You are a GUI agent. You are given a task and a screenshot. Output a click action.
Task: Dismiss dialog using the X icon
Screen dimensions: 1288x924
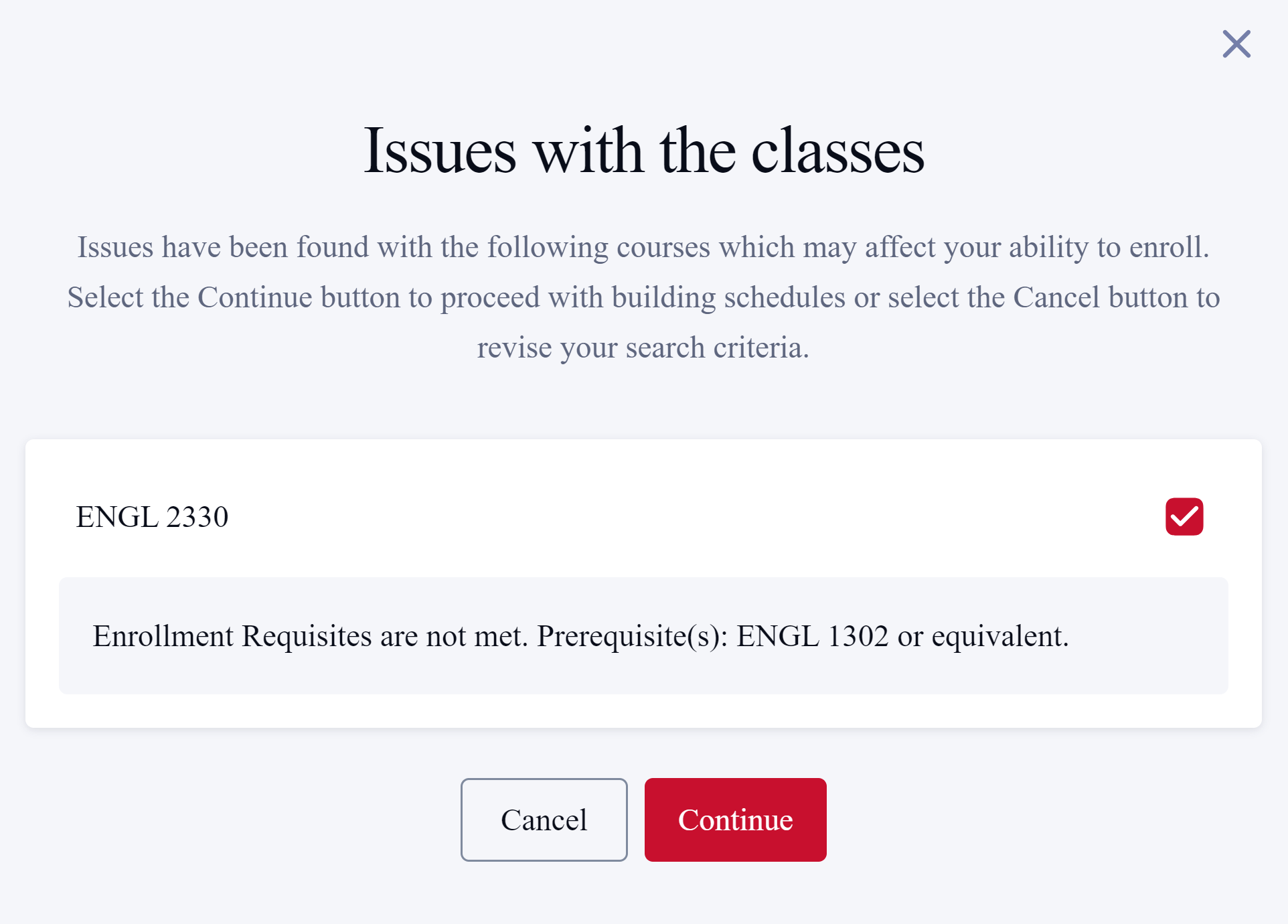[x=1236, y=44]
